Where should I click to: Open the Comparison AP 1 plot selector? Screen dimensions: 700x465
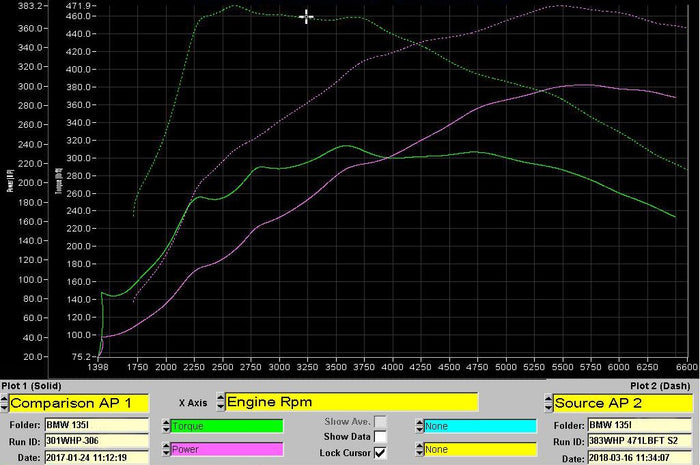78,402
